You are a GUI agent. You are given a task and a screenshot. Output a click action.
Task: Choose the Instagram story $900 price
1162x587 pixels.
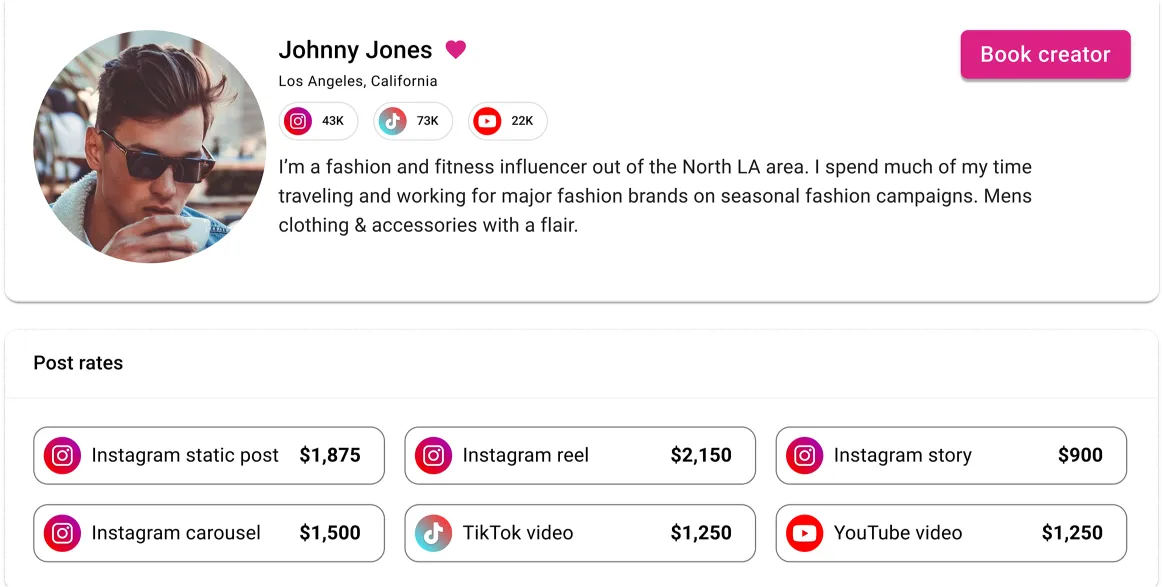(1080, 455)
